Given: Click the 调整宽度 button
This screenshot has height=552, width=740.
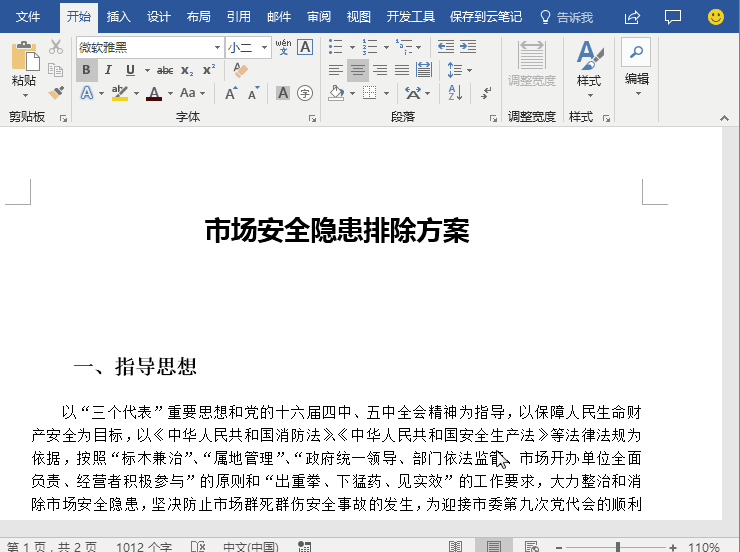Looking at the screenshot, I should [x=532, y=64].
